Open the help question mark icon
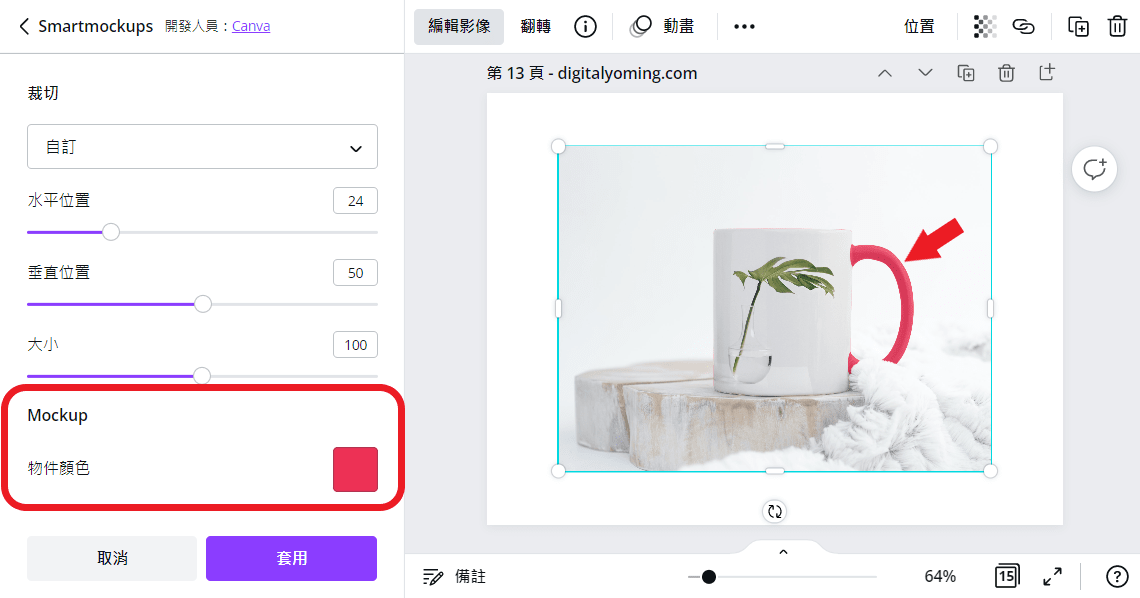Image resolution: width=1140 pixels, height=598 pixels. 1118,576
